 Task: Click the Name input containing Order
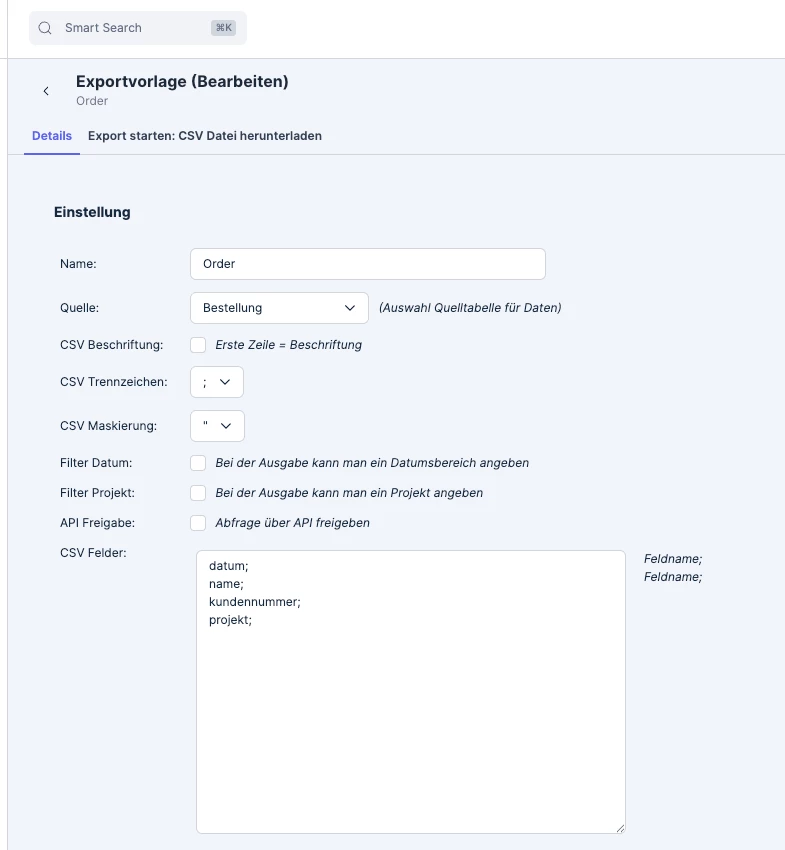(x=368, y=264)
